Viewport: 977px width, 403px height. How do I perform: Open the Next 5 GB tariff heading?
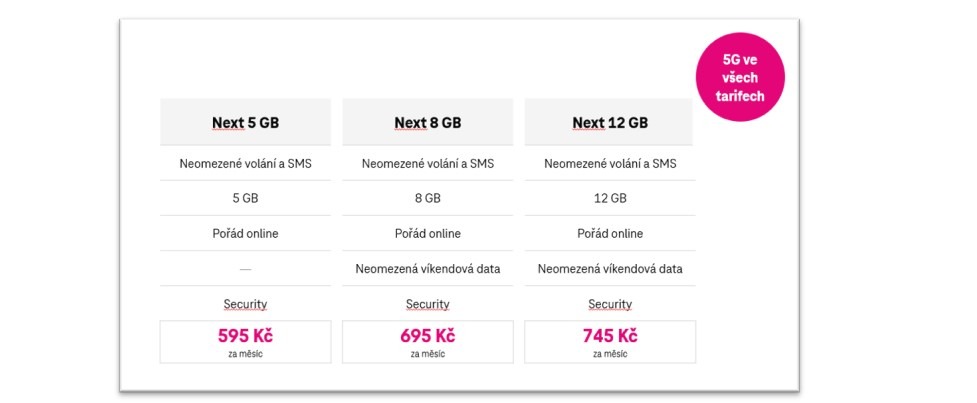coord(245,123)
